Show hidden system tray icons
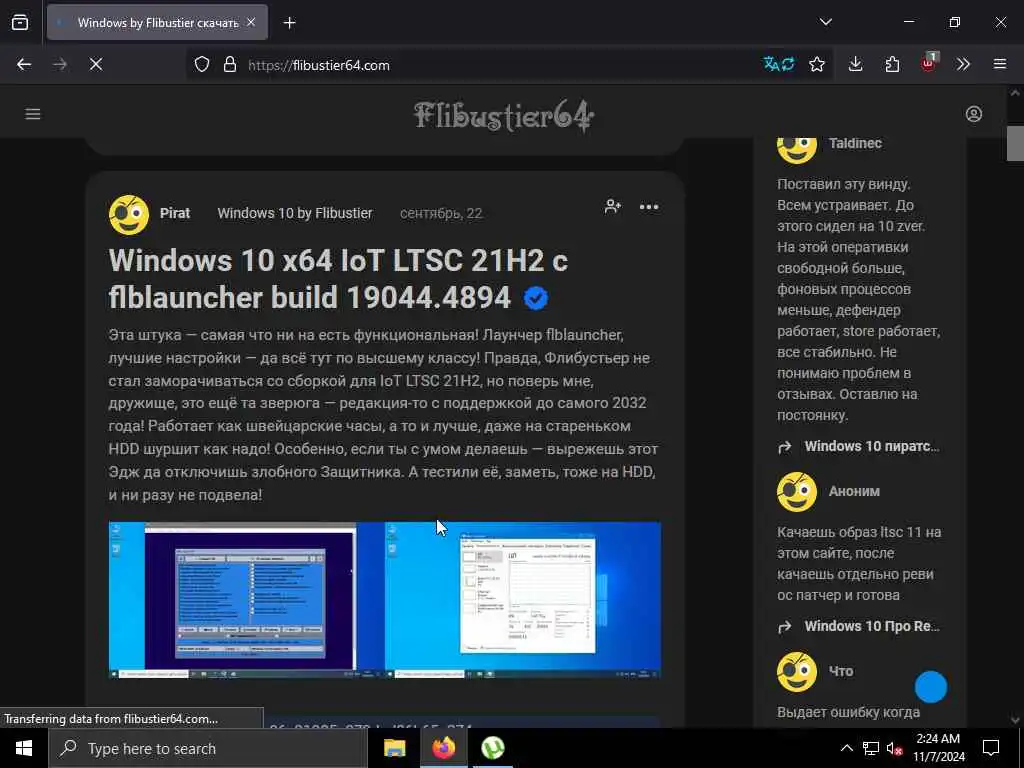Image resolution: width=1024 pixels, height=768 pixels. tap(846, 748)
